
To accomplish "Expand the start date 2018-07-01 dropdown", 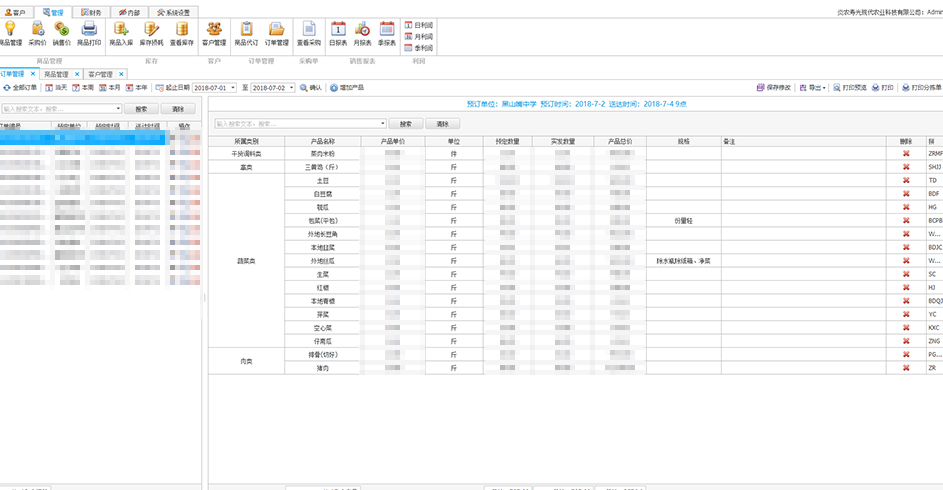I will tap(234, 88).
